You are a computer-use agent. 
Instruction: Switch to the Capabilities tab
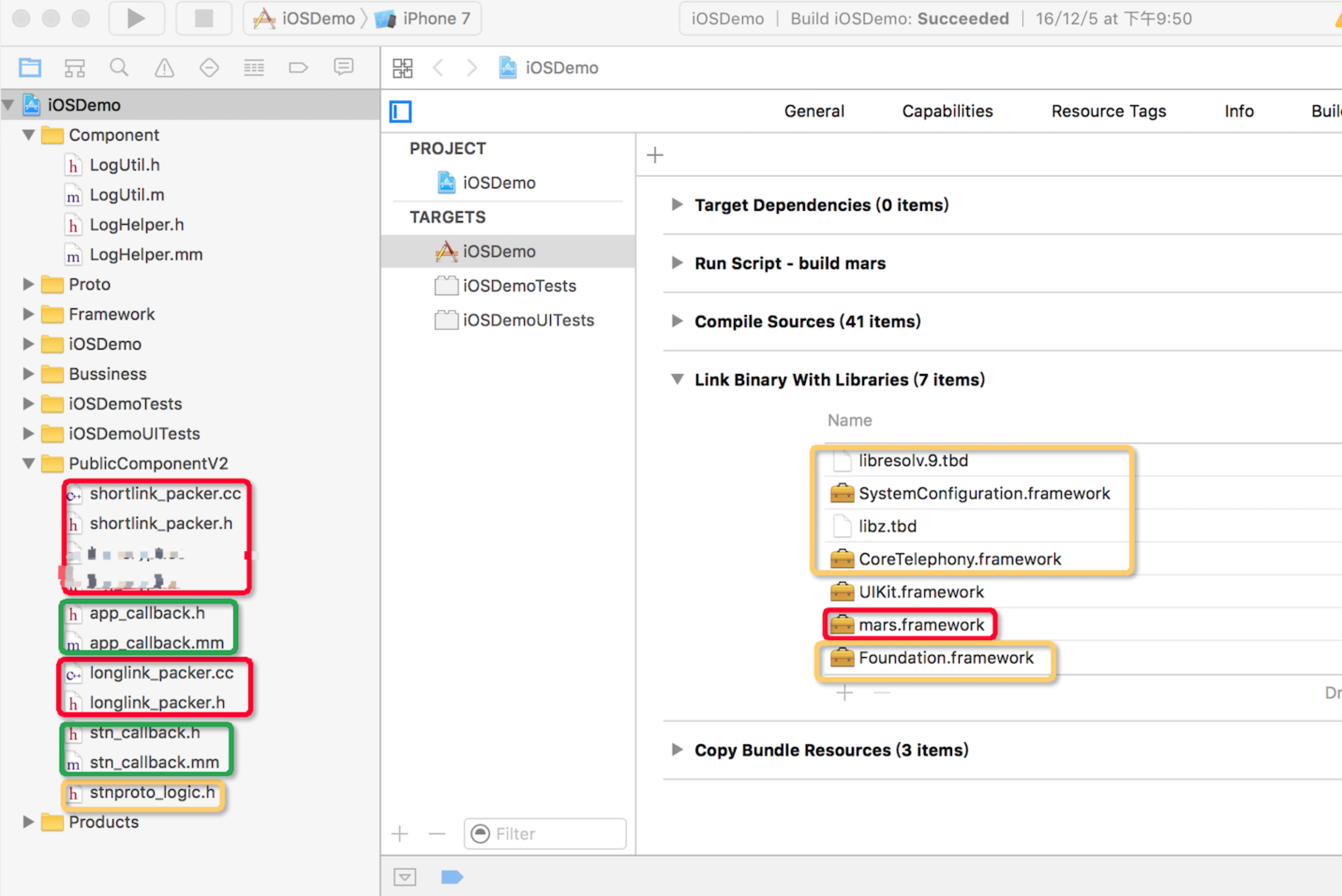[947, 111]
